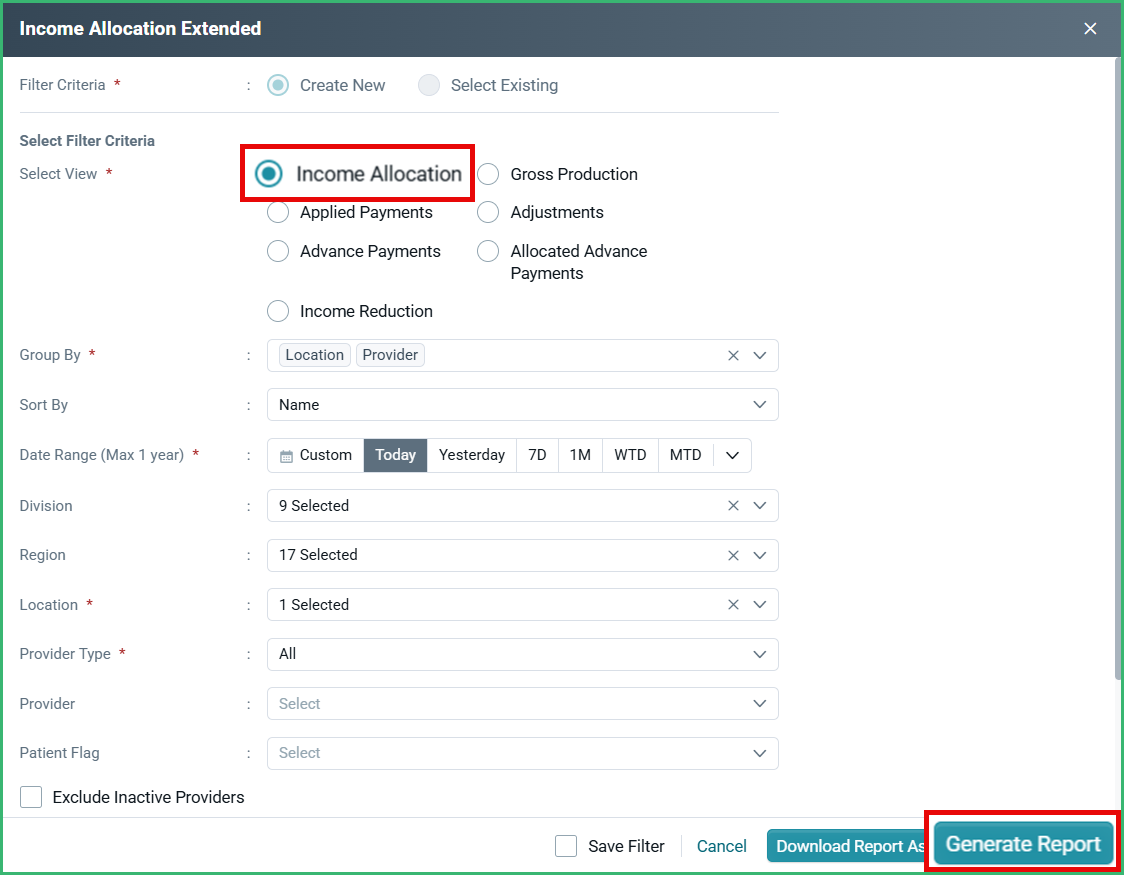Close the Income Allocation Extended dialog
Image resolution: width=1124 pixels, height=875 pixels.
[1090, 29]
